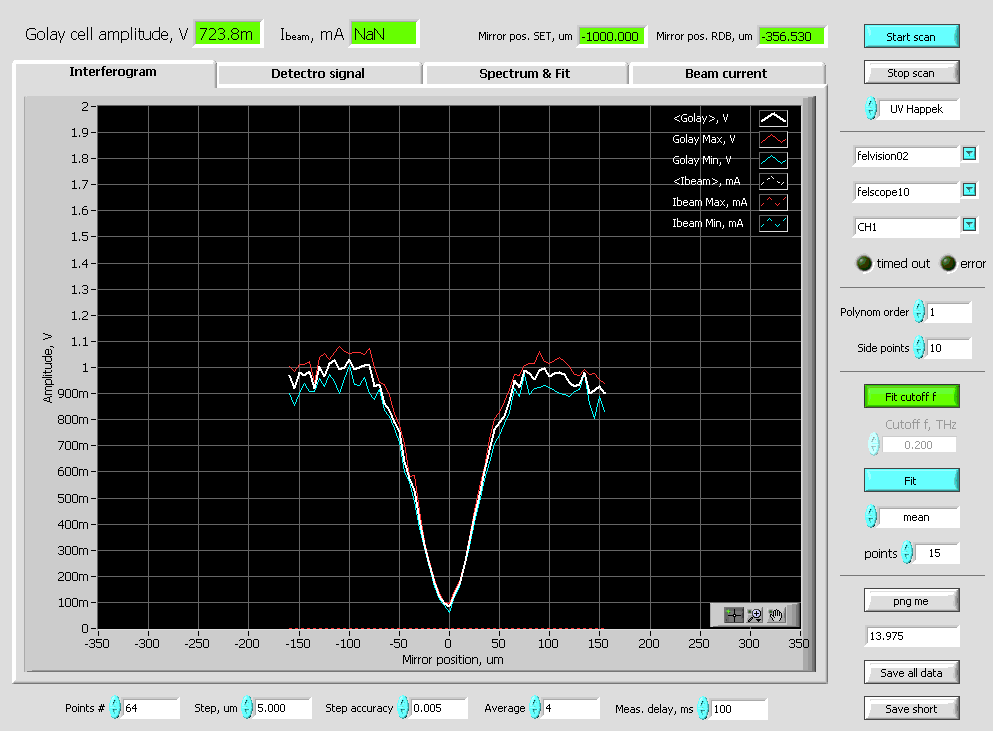Image resolution: width=993 pixels, height=731 pixels.
Task: Click the points value field showing 15
Action: click(937, 554)
